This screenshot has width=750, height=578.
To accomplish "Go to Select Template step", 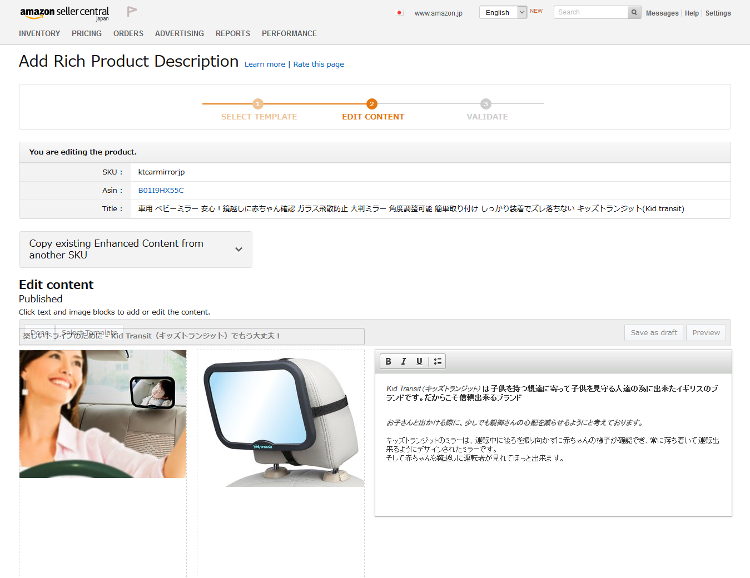I will (258, 110).
